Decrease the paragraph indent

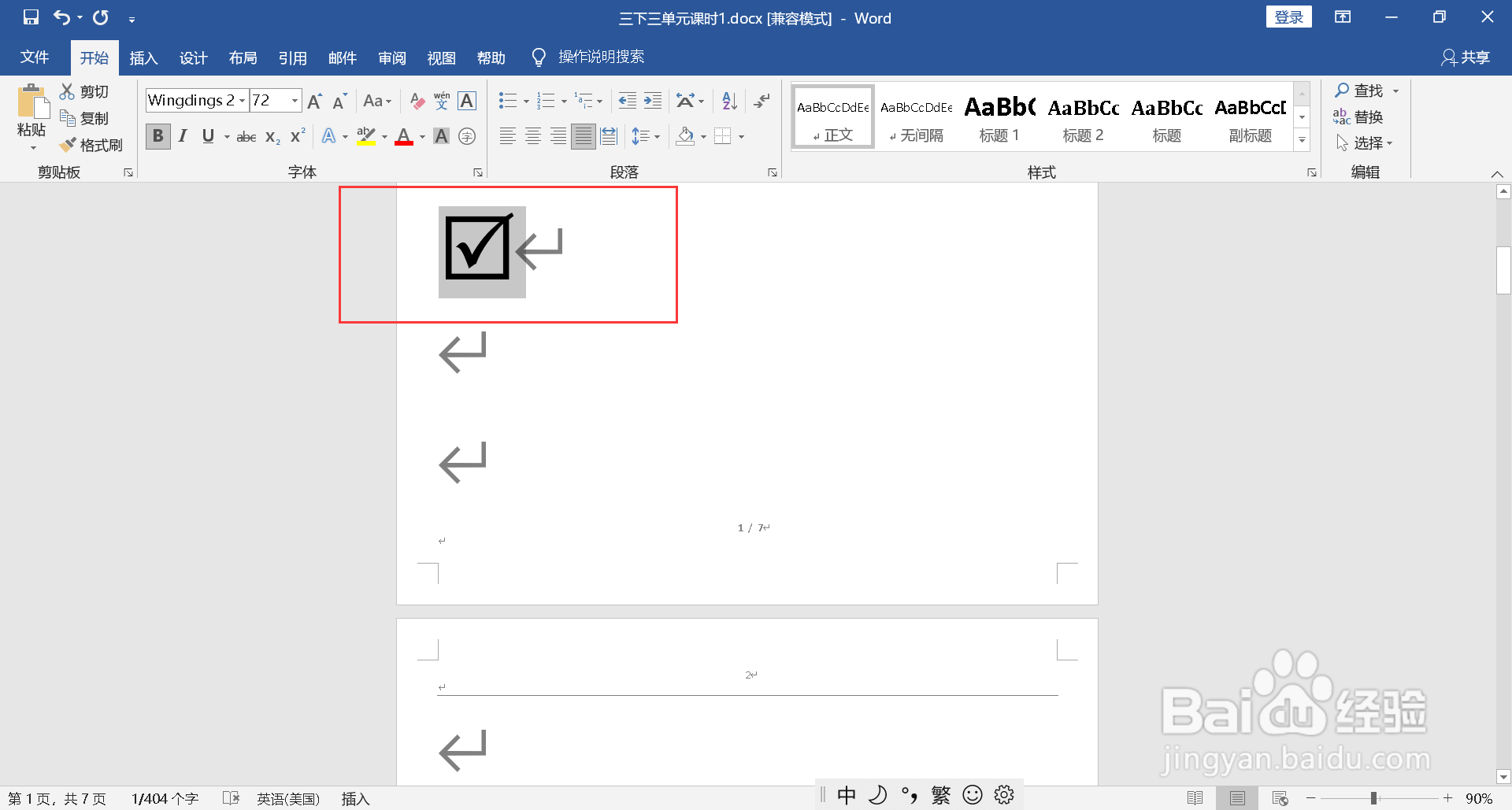coord(628,101)
